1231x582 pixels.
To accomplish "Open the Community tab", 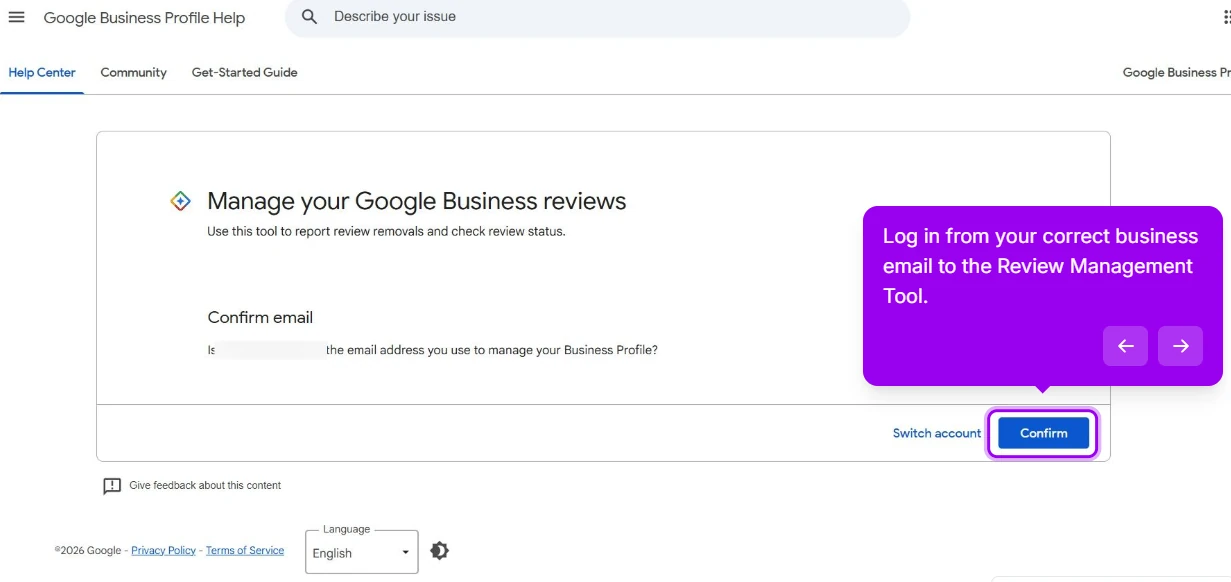I will point(134,73).
